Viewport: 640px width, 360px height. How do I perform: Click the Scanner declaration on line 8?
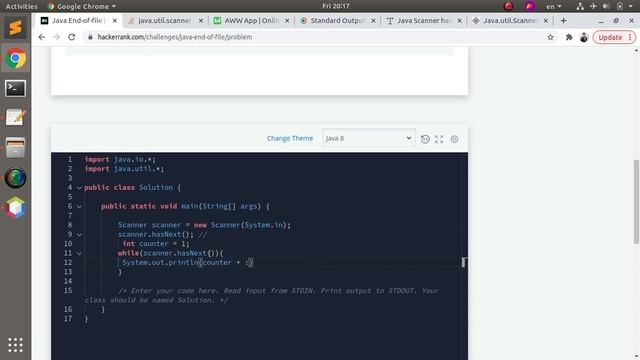pyautogui.click(x=204, y=225)
